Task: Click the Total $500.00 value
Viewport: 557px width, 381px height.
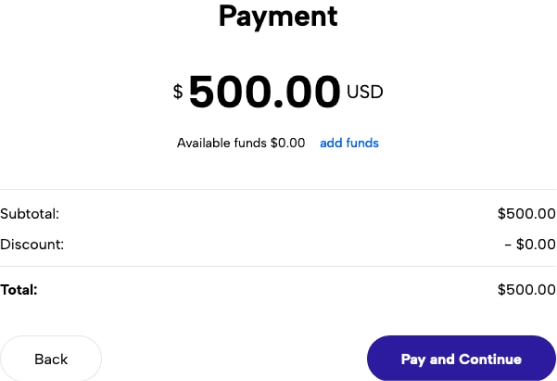Action: click(x=526, y=290)
